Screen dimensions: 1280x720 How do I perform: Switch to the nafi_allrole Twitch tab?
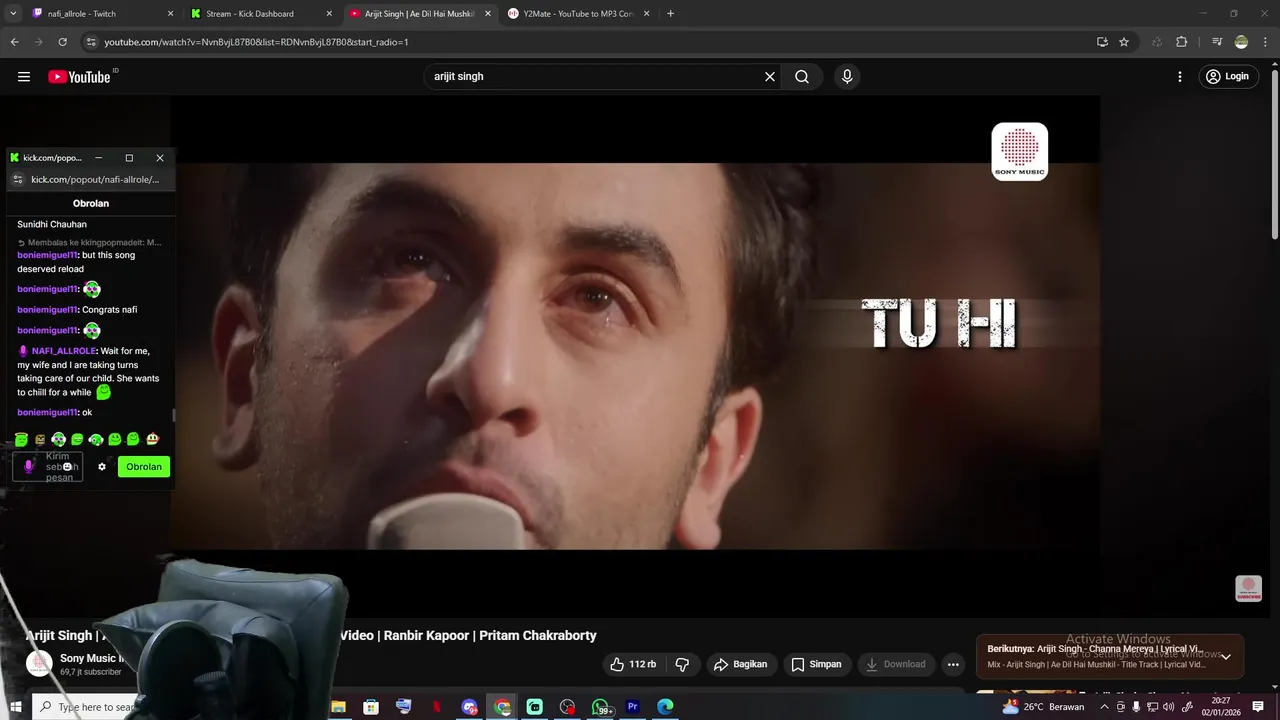coord(100,14)
